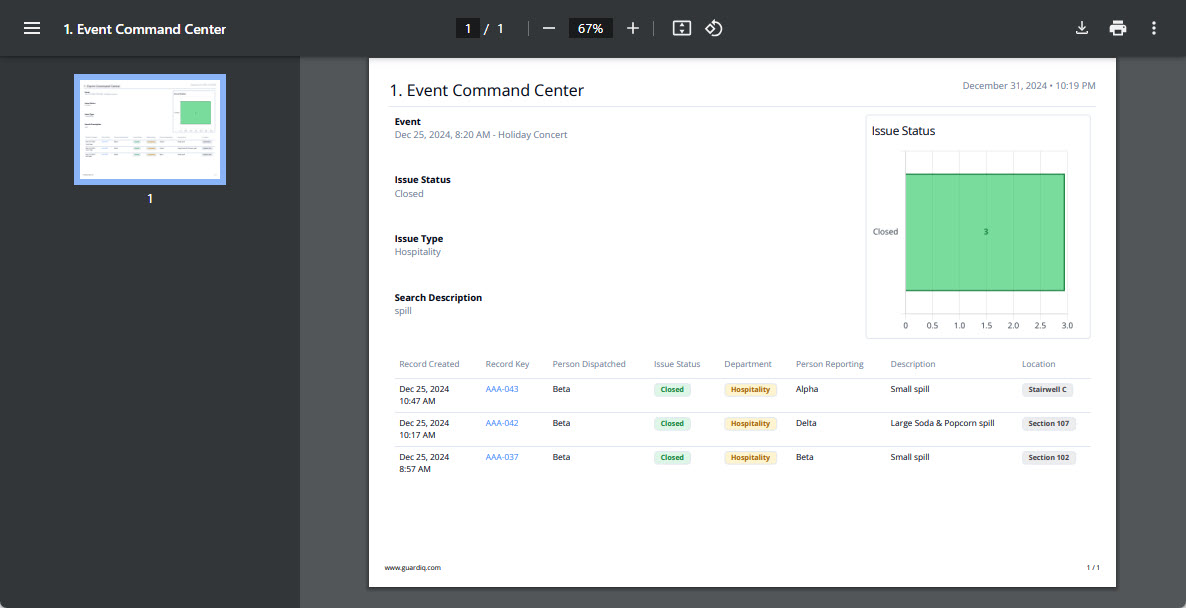Rotate the document counterclockwise
This screenshot has height=608, width=1186.
pyautogui.click(x=714, y=29)
